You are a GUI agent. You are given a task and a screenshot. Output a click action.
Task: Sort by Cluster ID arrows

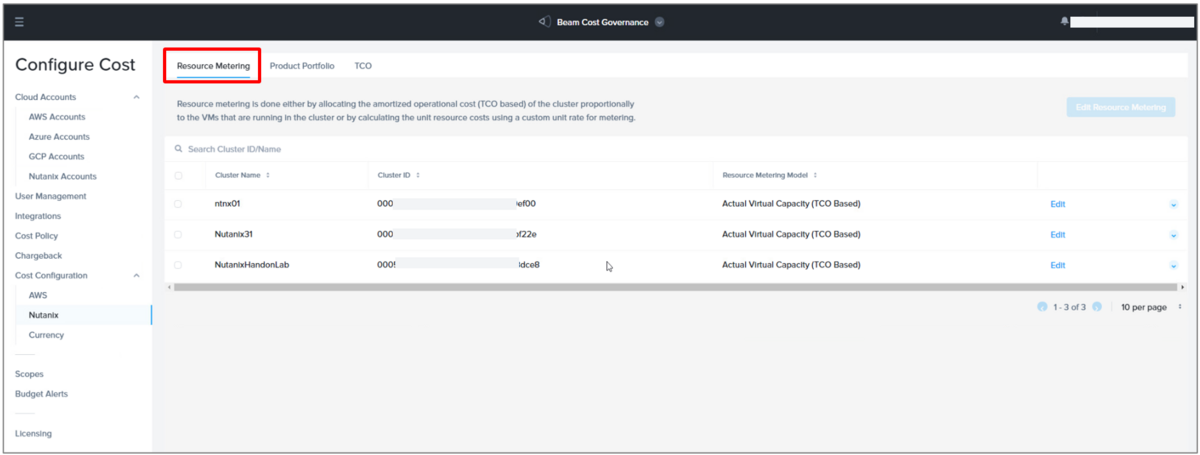(x=417, y=175)
